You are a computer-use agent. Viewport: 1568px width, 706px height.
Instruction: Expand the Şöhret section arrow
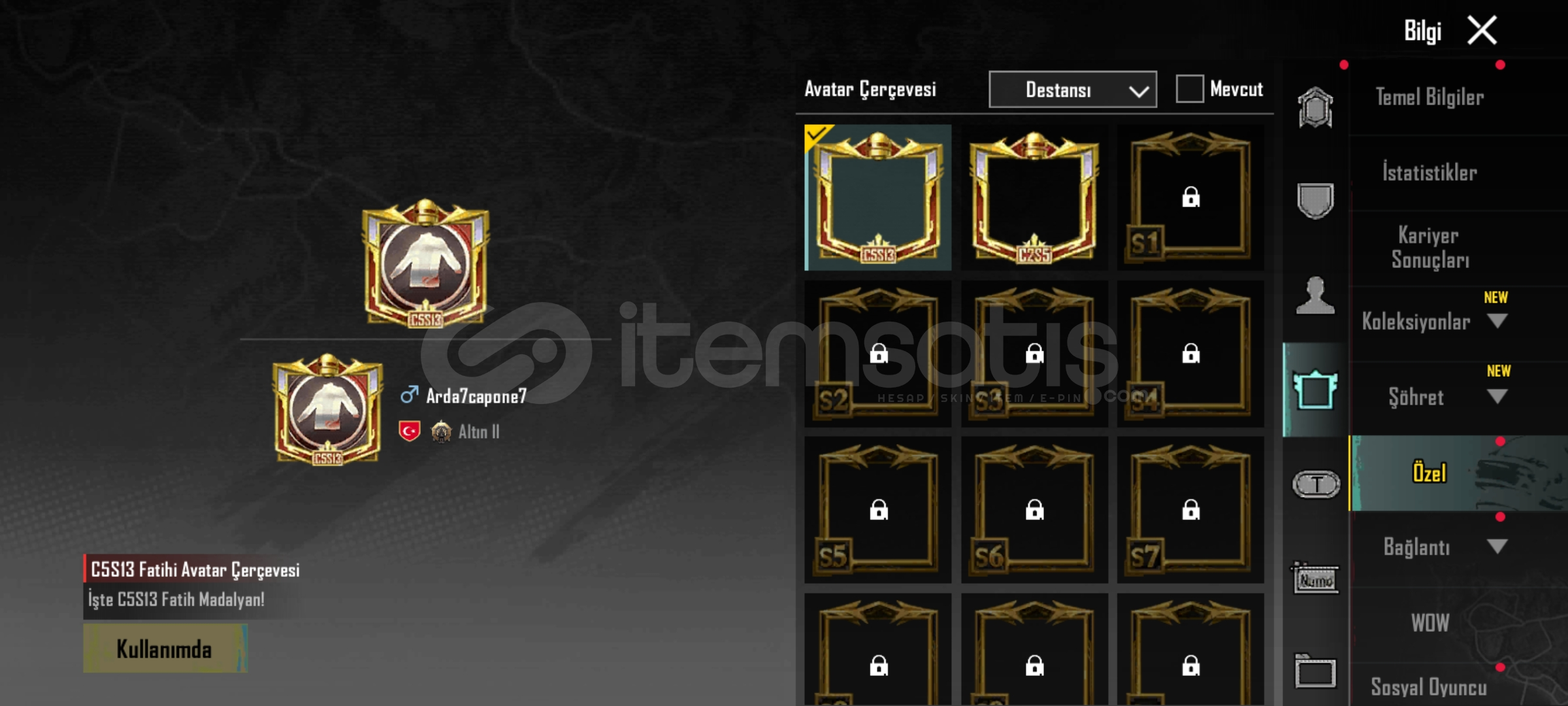coord(1497,397)
